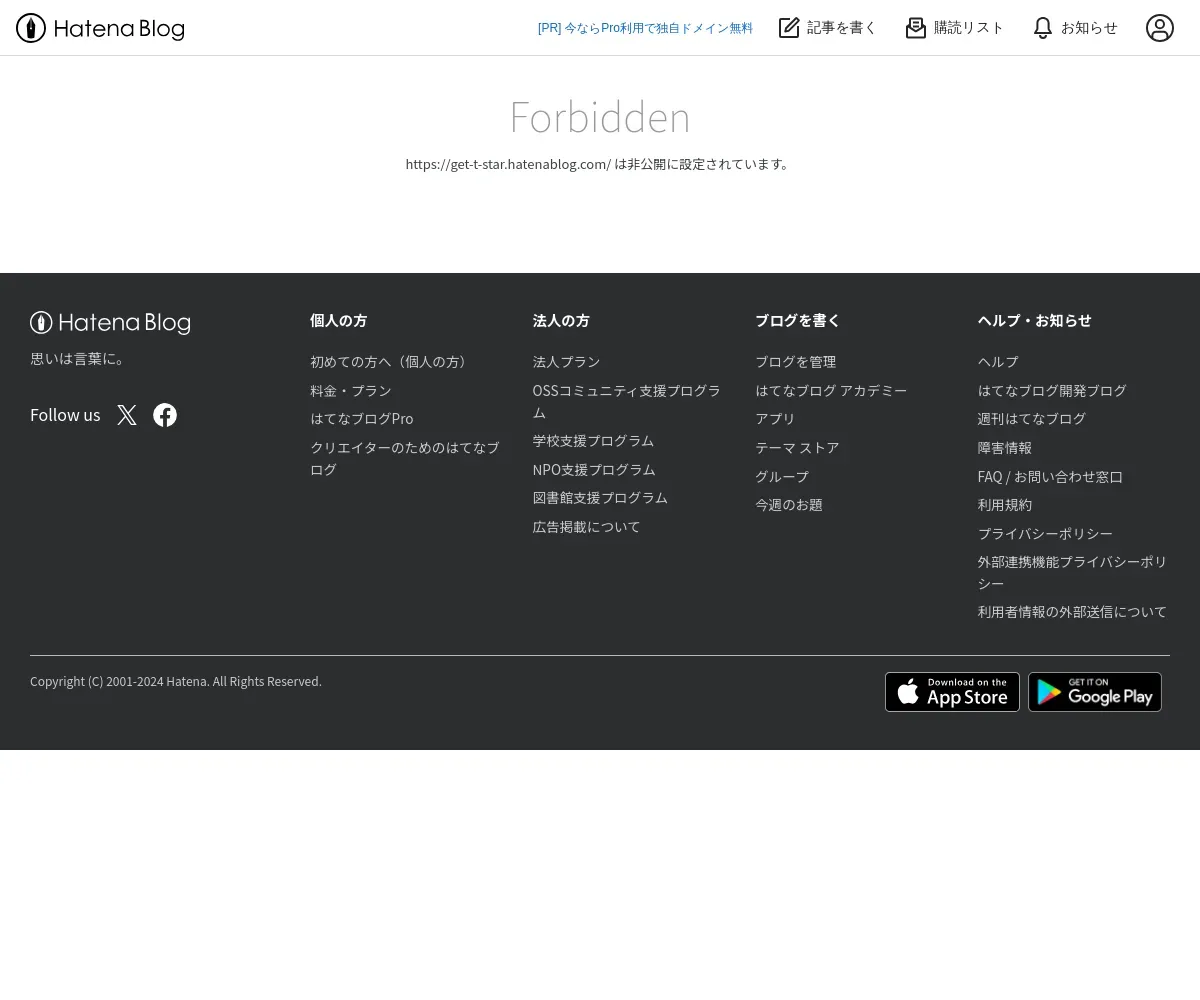Open 図書館支援プログラム link
The height and width of the screenshot is (1000, 1200).
click(600, 498)
